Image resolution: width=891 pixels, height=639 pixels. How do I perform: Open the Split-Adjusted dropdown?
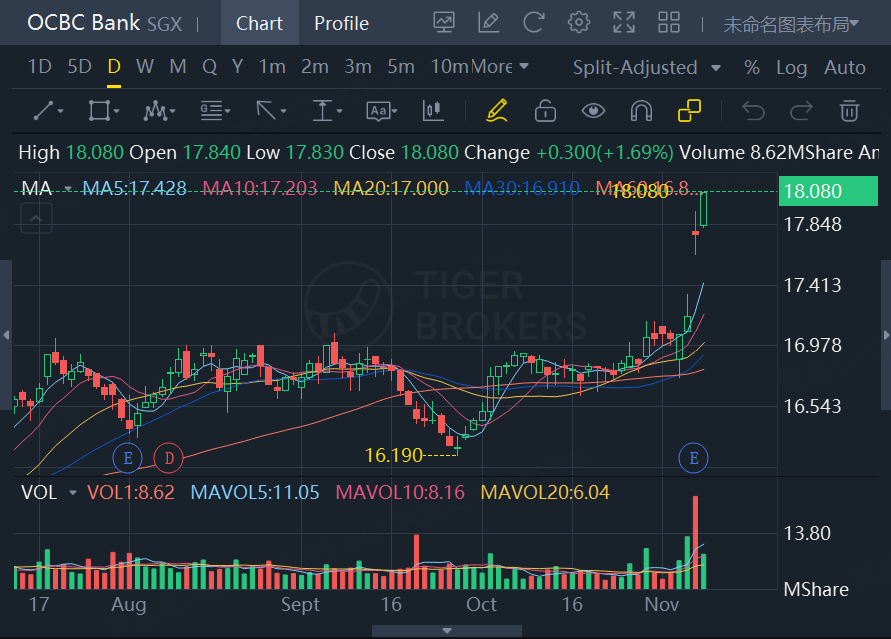coord(647,68)
